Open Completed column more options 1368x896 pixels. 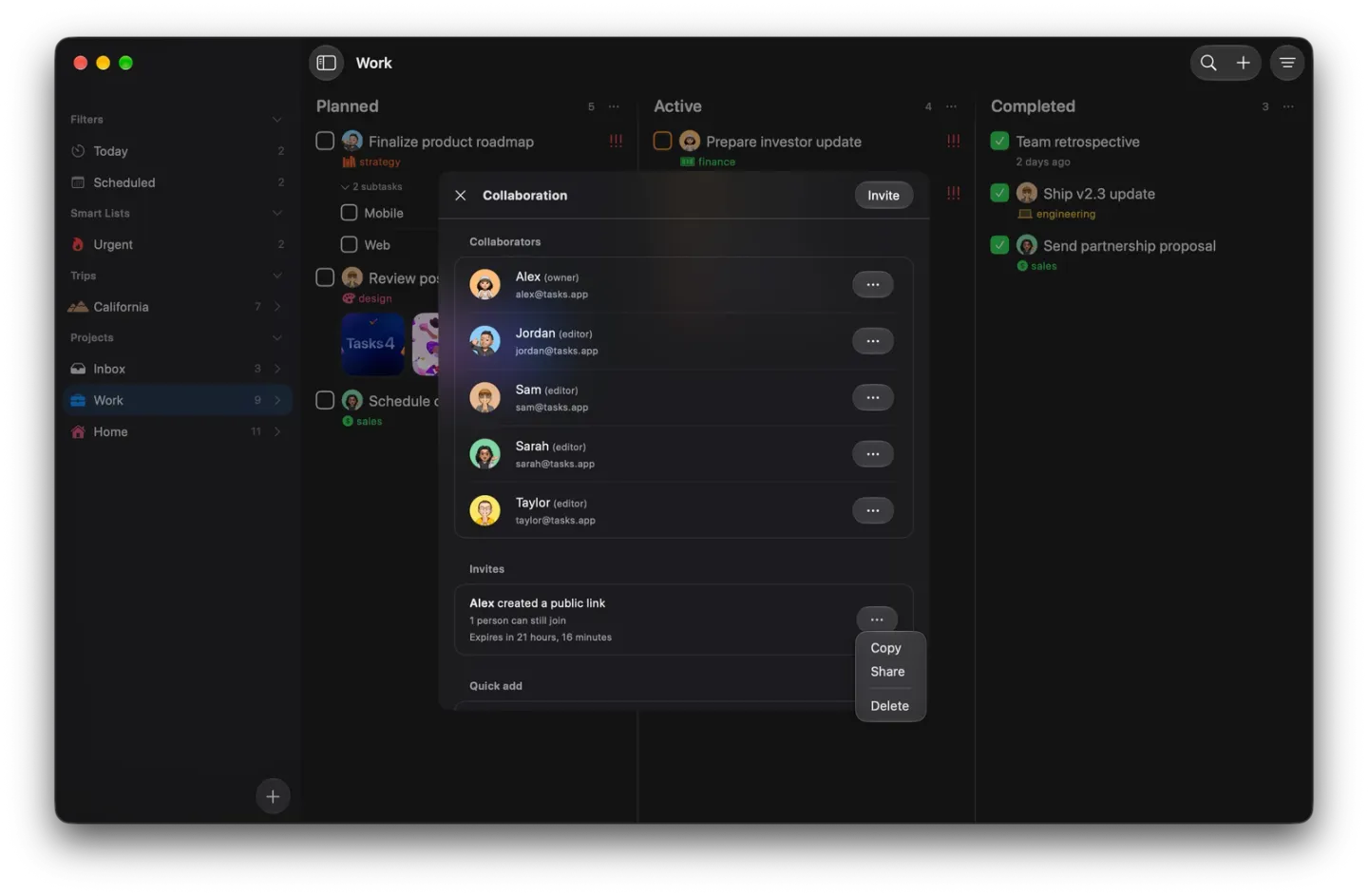tap(1288, 106)
